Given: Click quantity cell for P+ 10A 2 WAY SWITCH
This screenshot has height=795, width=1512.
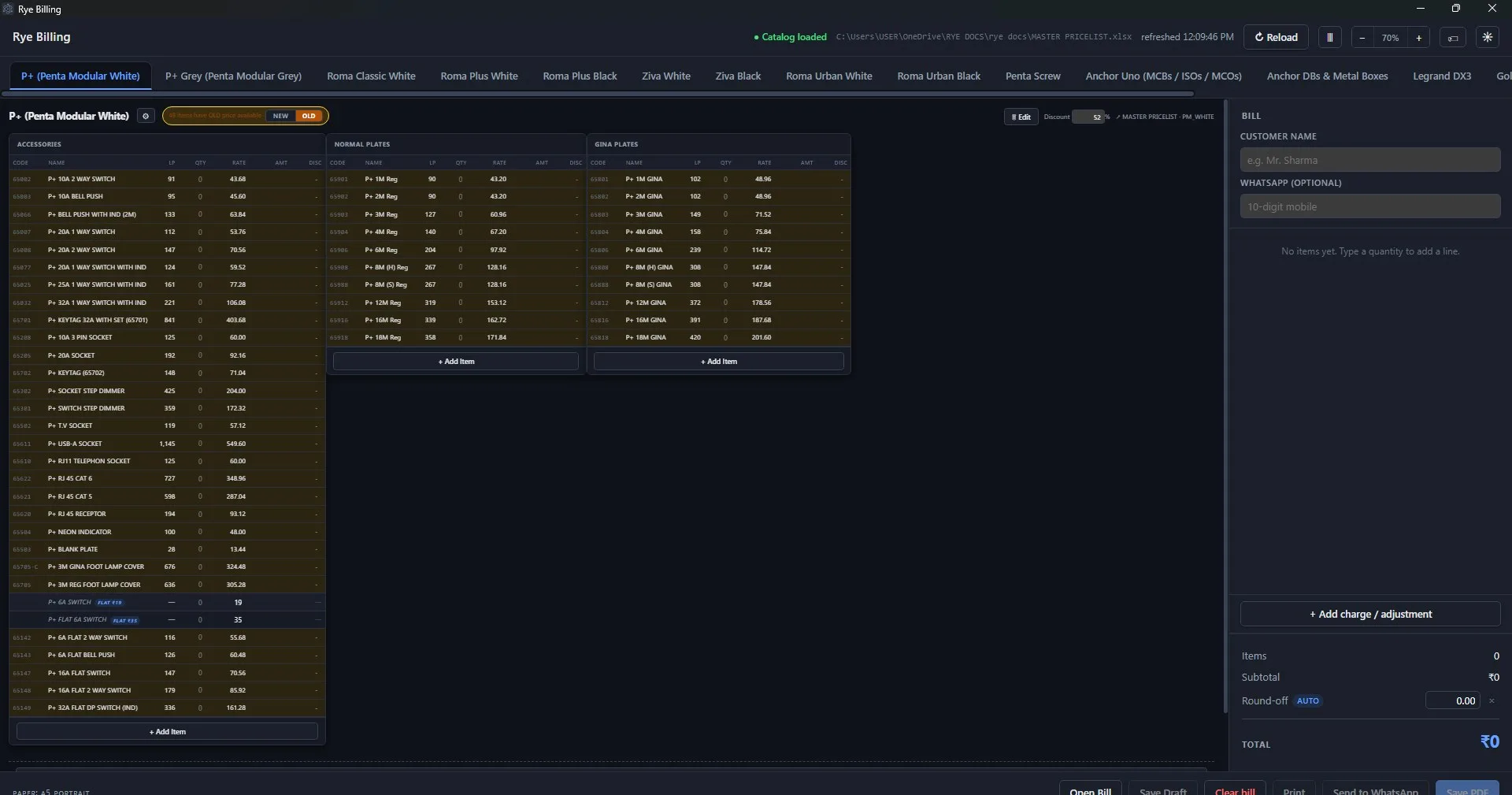Looking at the screenshot, I should [x=200, y=179].
